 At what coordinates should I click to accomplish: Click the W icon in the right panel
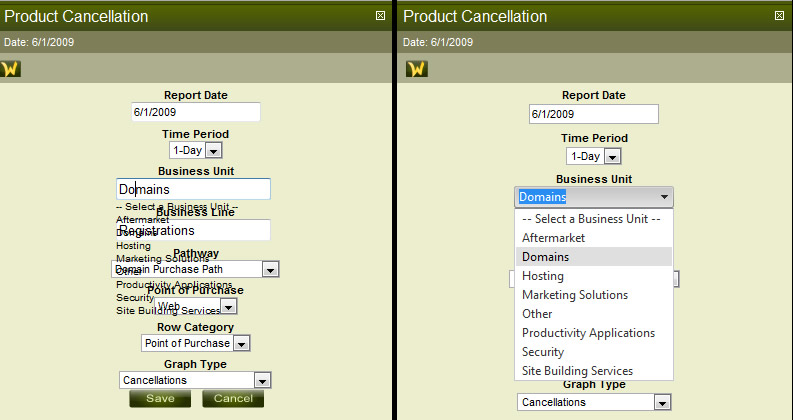pos(416,69)
